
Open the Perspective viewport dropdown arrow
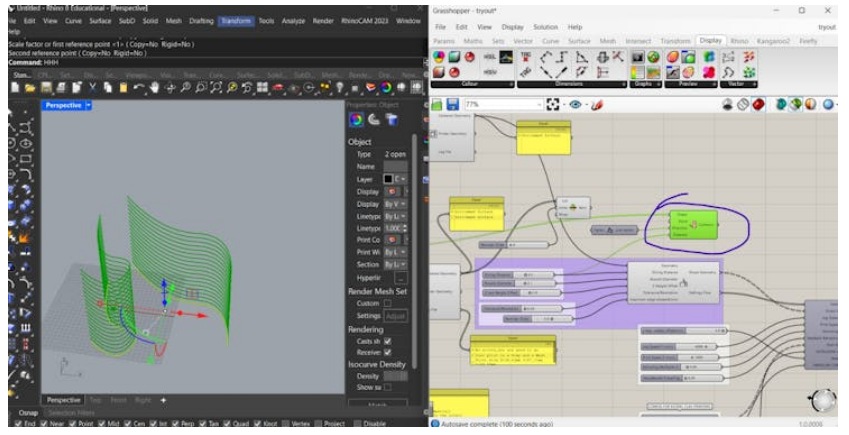[88, 104]
